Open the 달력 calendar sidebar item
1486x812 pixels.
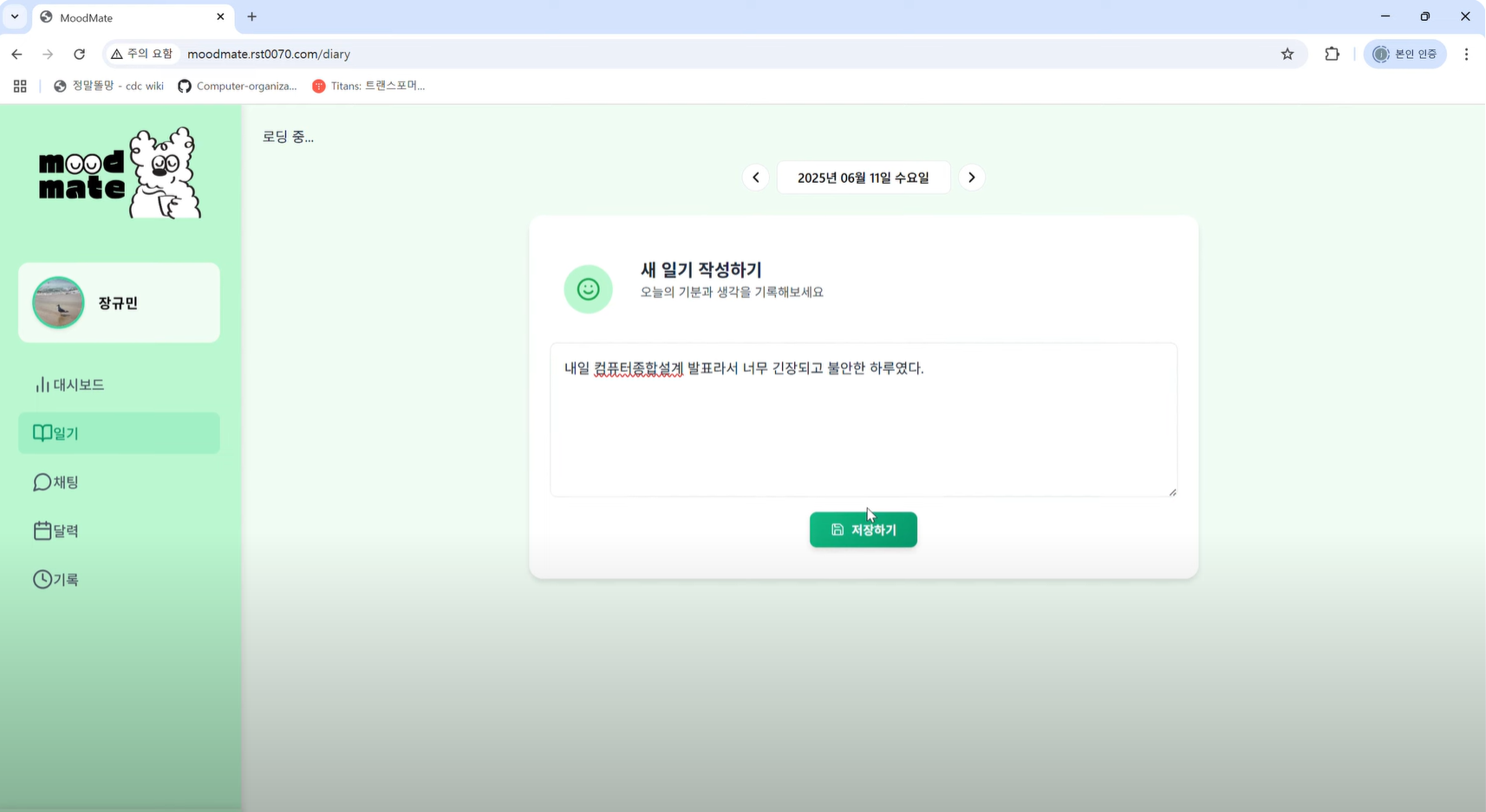click(x=56, y=530)
